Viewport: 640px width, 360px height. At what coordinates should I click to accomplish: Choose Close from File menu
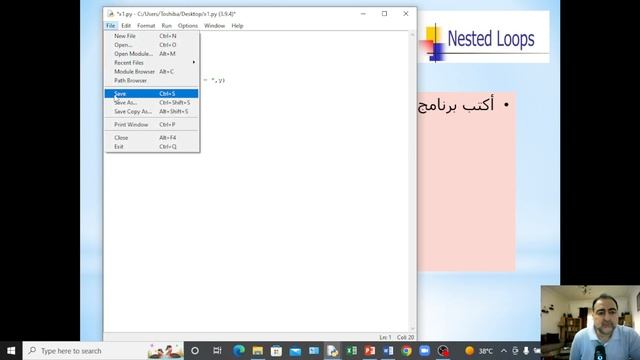click(151, 138)
